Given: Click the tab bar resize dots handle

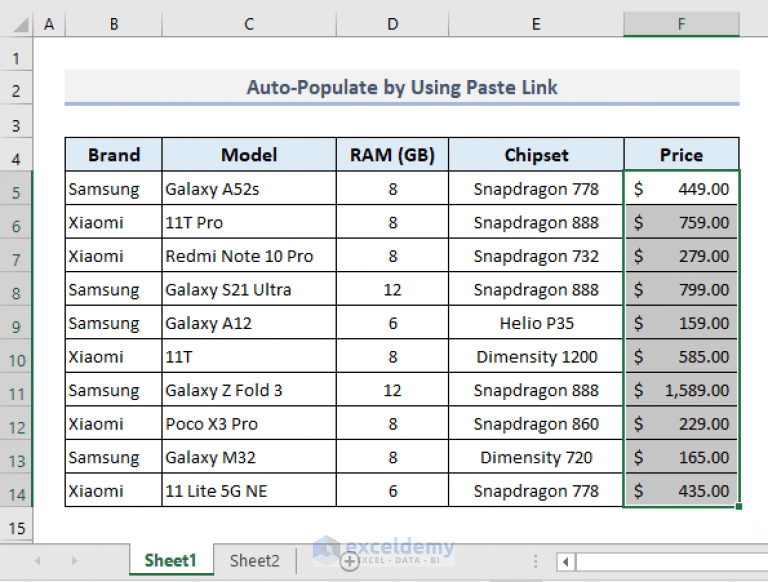Looking at the screenshot, I should (535, 561).
